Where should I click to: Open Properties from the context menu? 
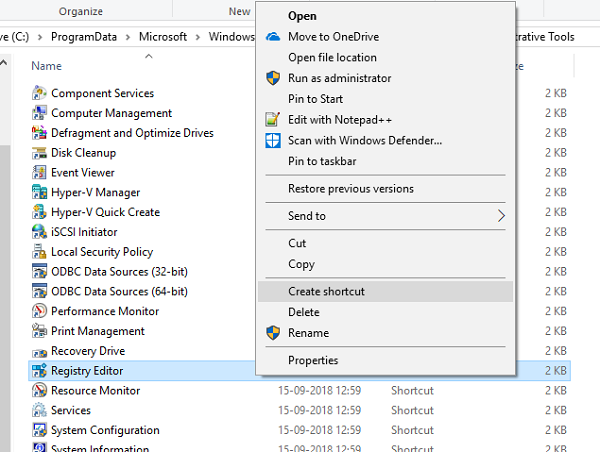(x=313, y=360)
